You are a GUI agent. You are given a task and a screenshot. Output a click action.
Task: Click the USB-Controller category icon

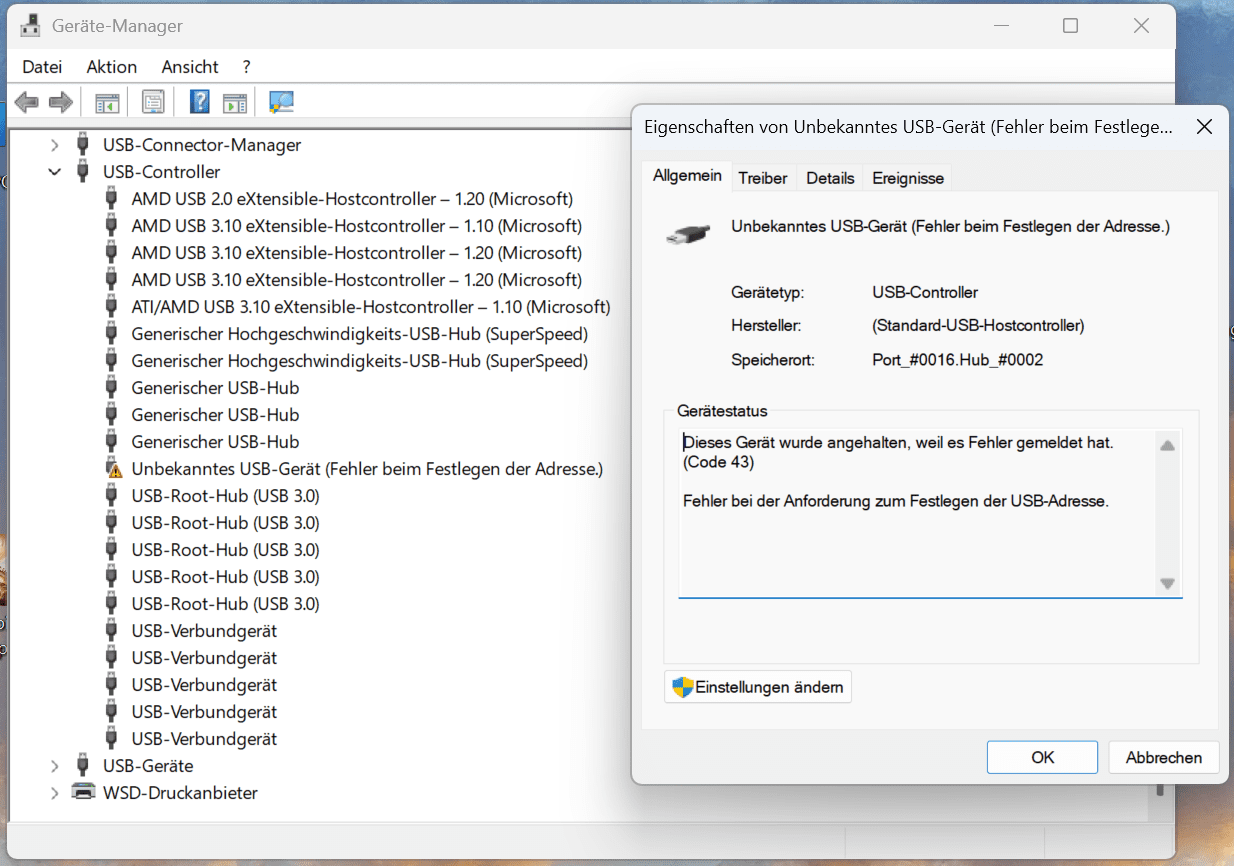point(84,172)
